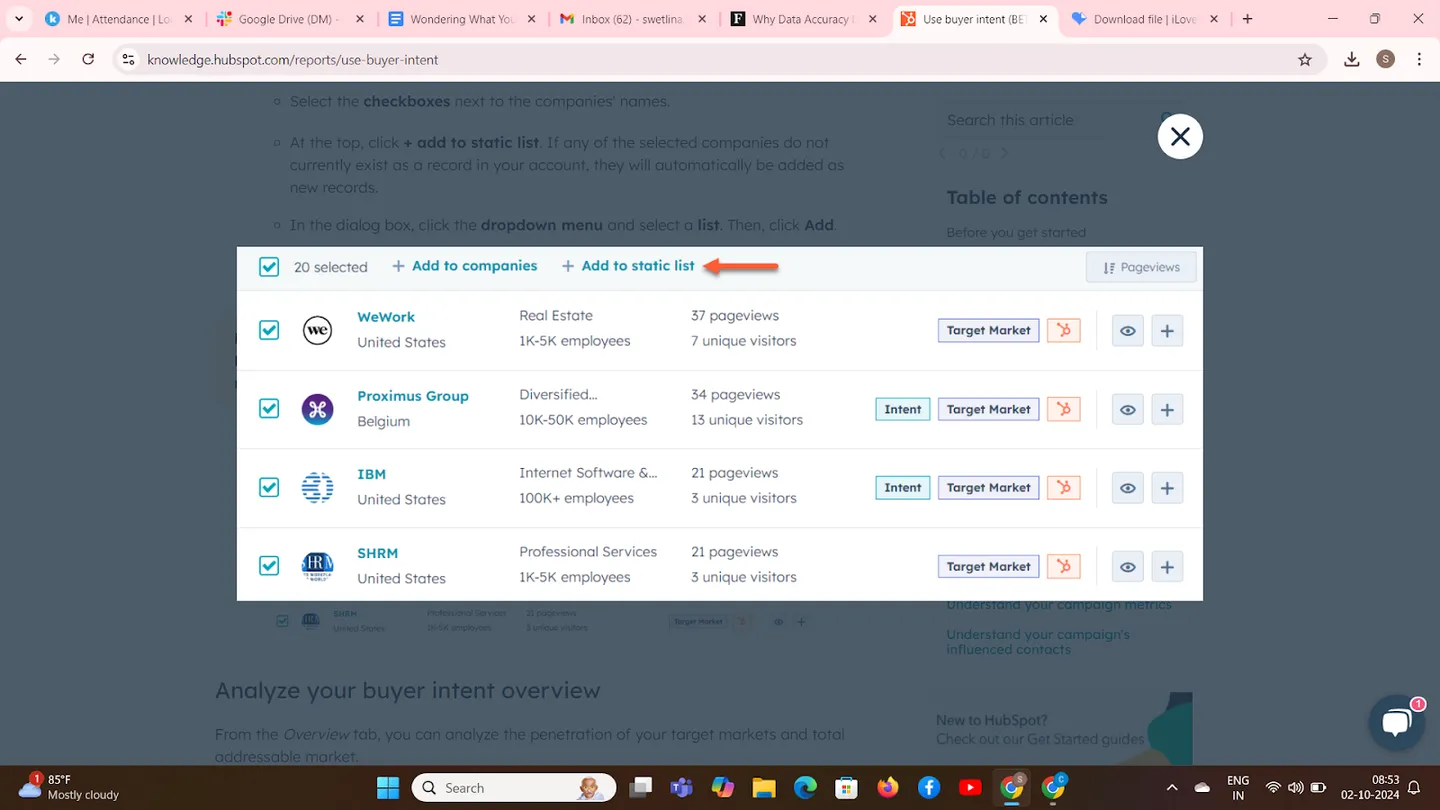
Task: Click the eye icon in IBM row
Action: pyautogui.click(x=1127, y=488)
